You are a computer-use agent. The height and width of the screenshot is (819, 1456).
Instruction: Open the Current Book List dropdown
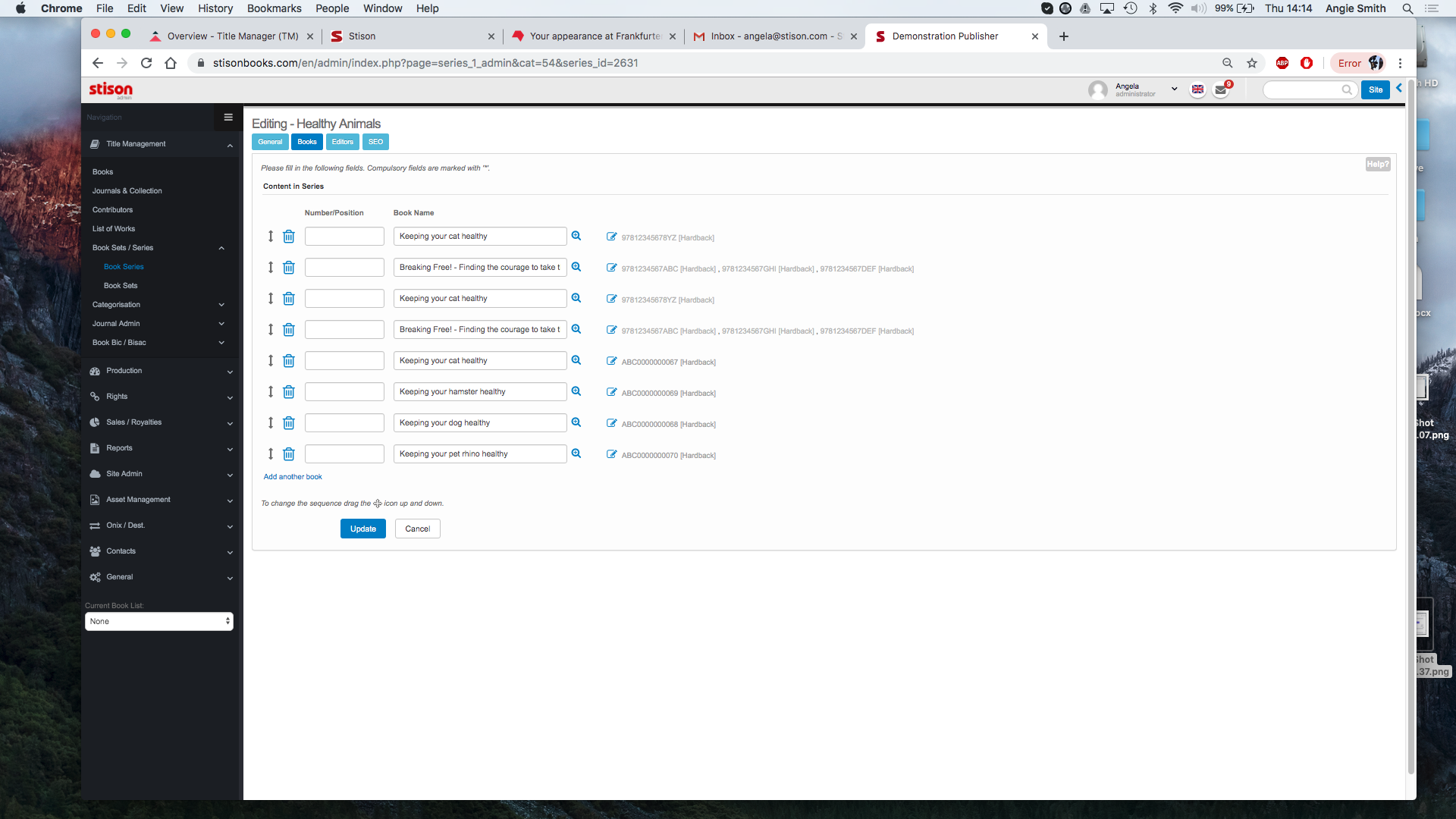tap(159, 621)
